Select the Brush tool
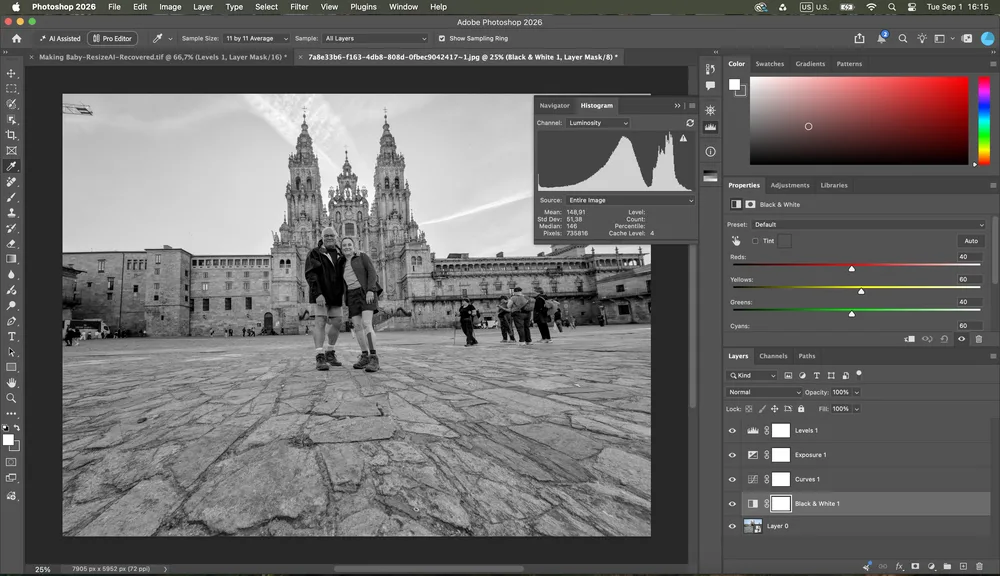 [11, 197]
